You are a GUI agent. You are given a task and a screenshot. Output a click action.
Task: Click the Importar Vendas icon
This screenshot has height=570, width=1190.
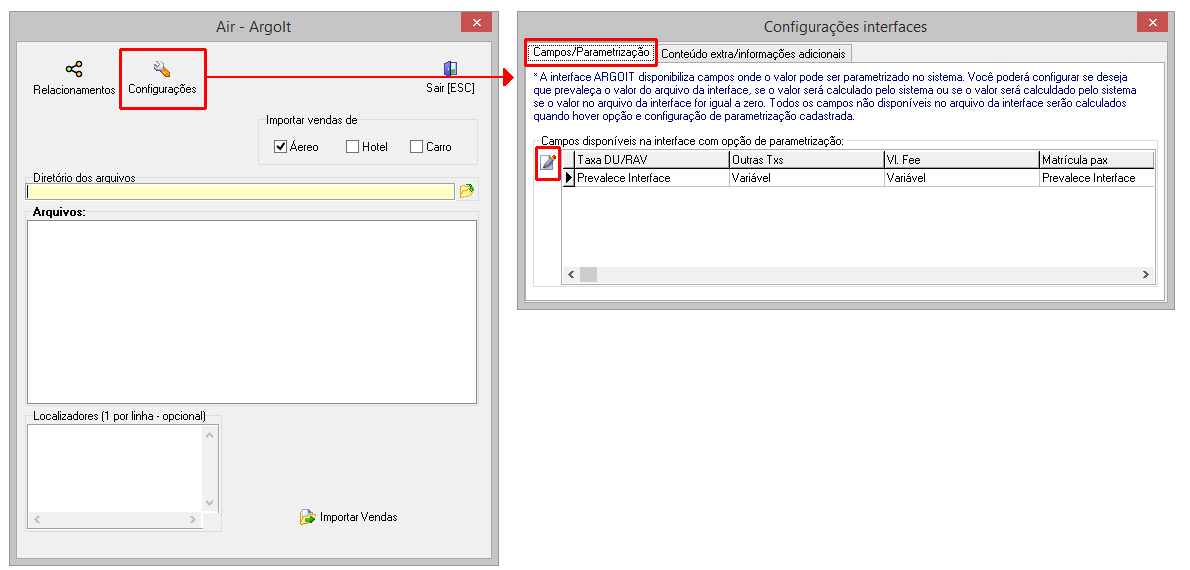point(307,518)
